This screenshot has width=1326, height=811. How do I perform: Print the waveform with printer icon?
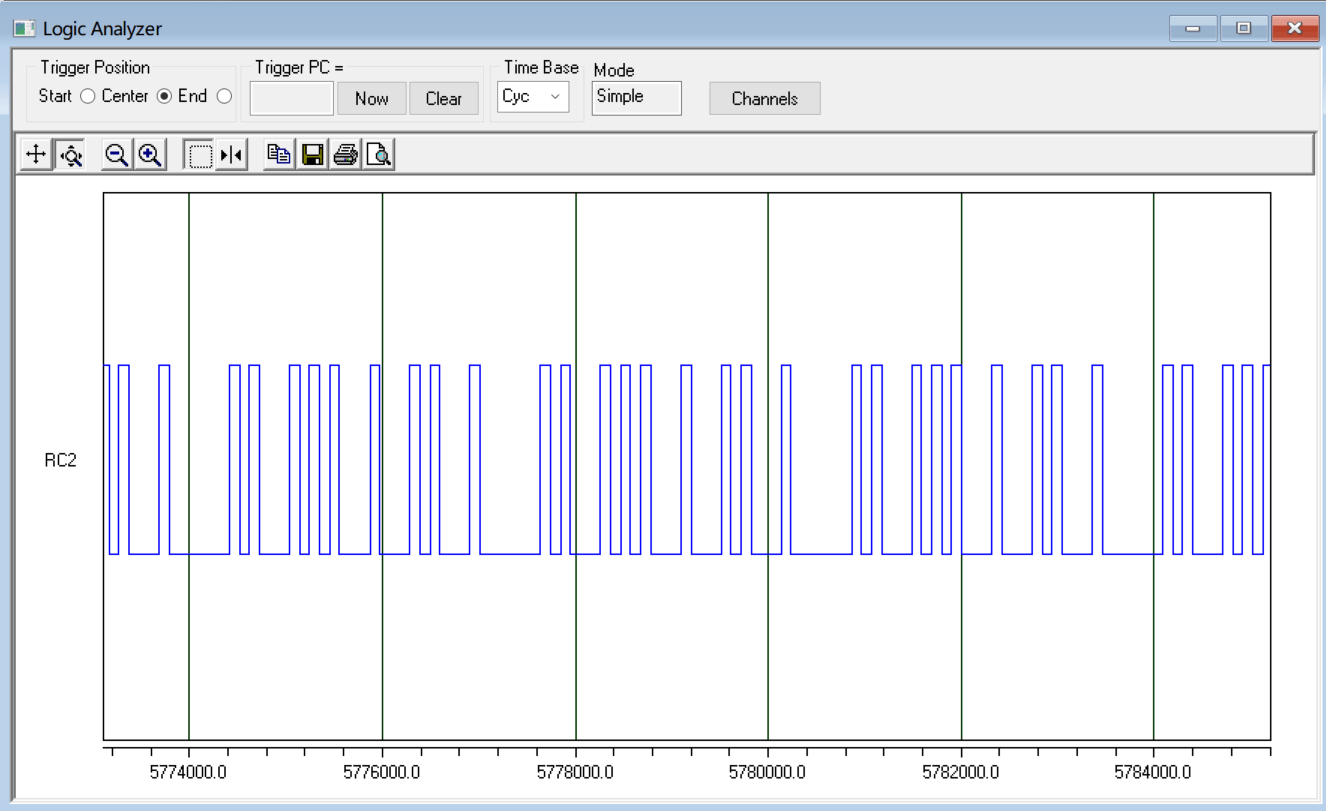click(346, 155)
